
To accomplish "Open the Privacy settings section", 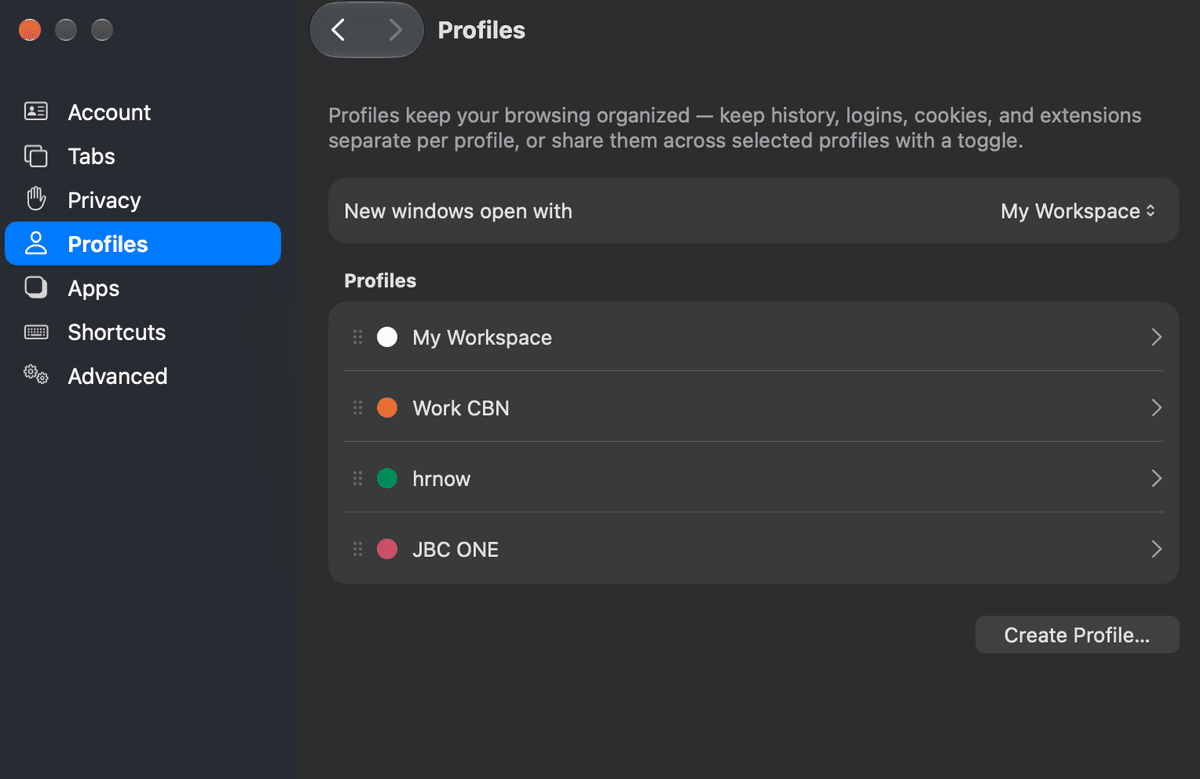I will (143, 200).
